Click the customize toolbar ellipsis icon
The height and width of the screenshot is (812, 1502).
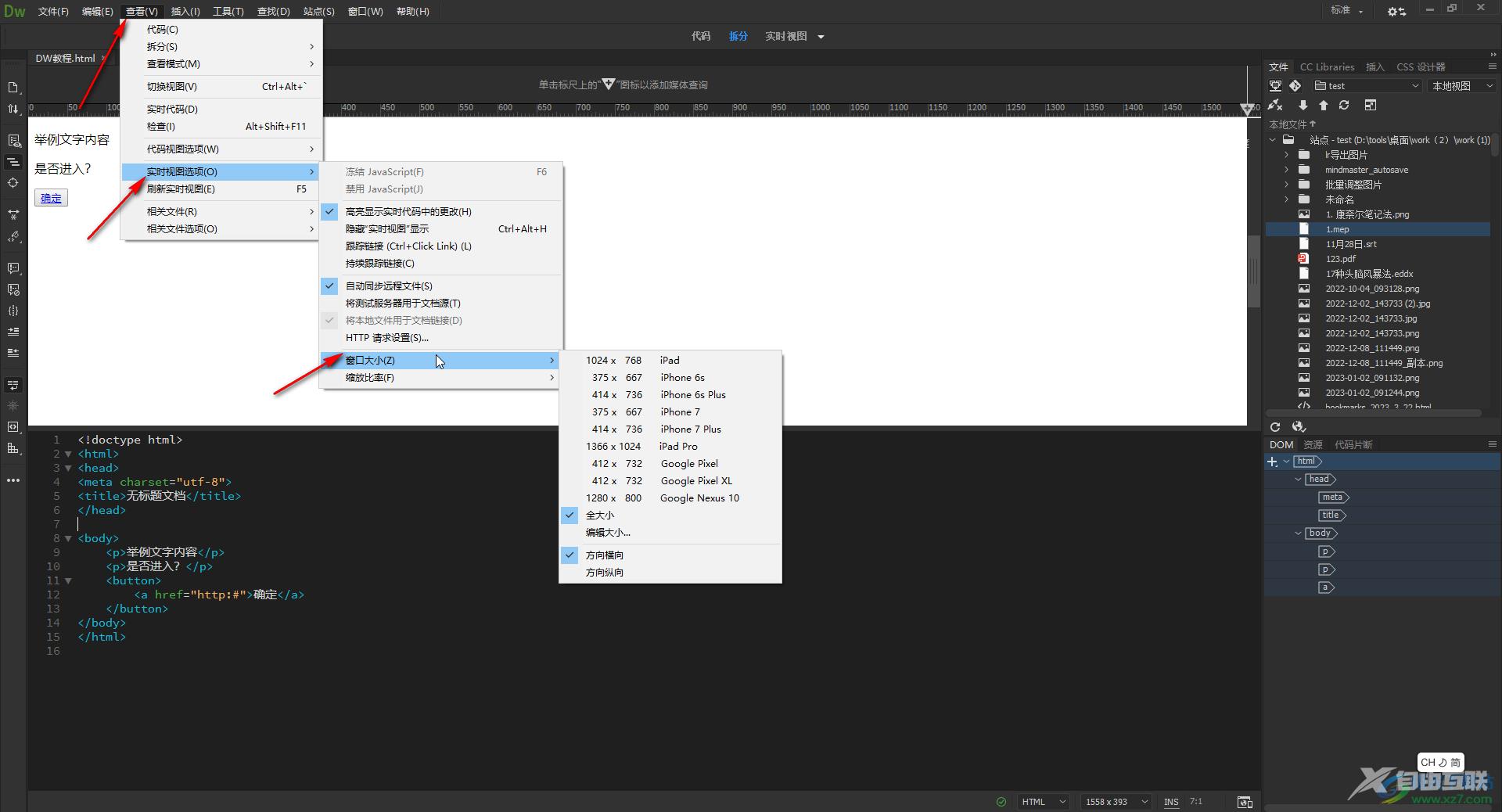(x=13, y=480)
